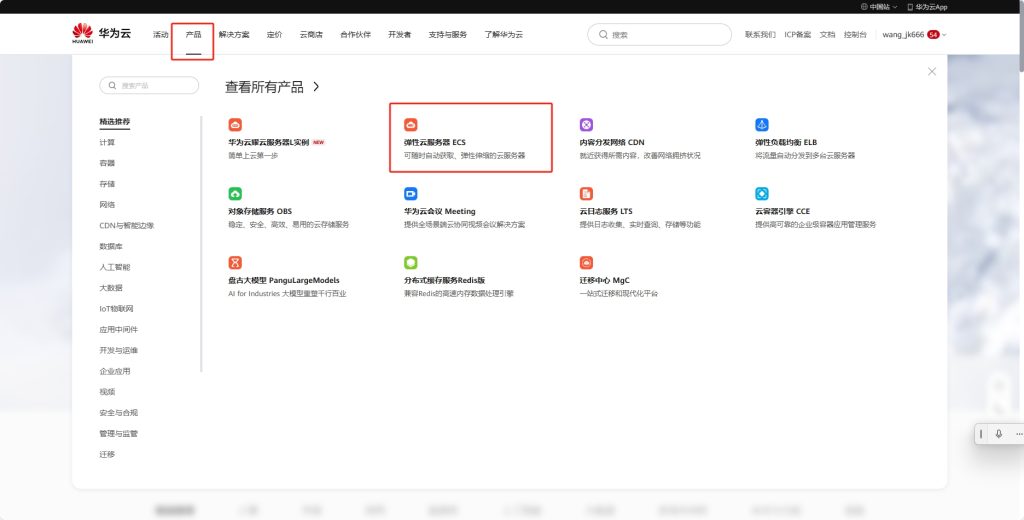Click the magnifier icon in top search bar
This screenshot has height=520, width=1024.
(x=603, y=35)
